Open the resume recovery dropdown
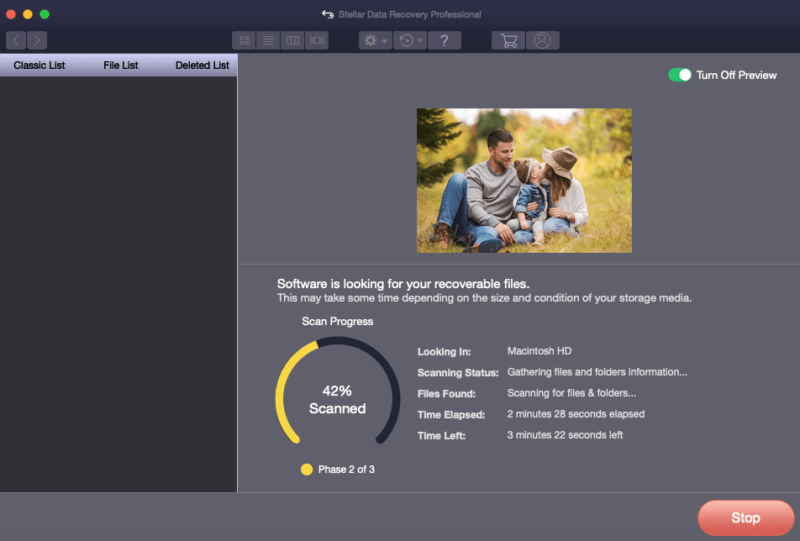Screen dimensions: 800x541 [410, 40]
